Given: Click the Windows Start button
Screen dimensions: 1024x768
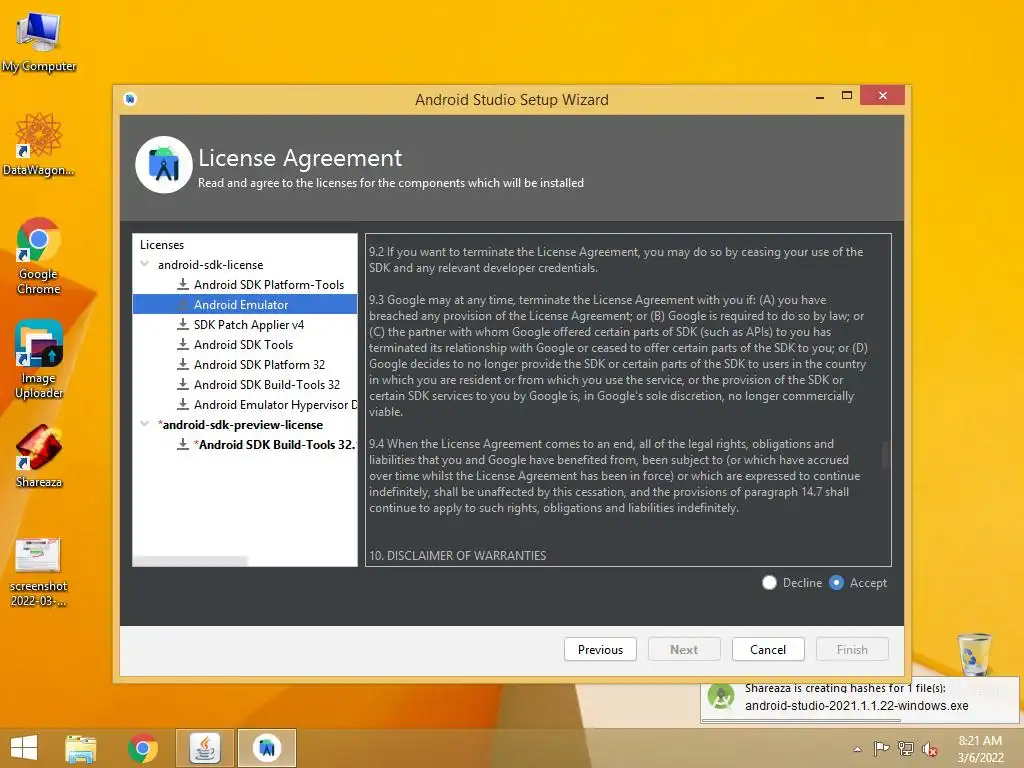Looking at the screenshot, I should pos(24,748).
